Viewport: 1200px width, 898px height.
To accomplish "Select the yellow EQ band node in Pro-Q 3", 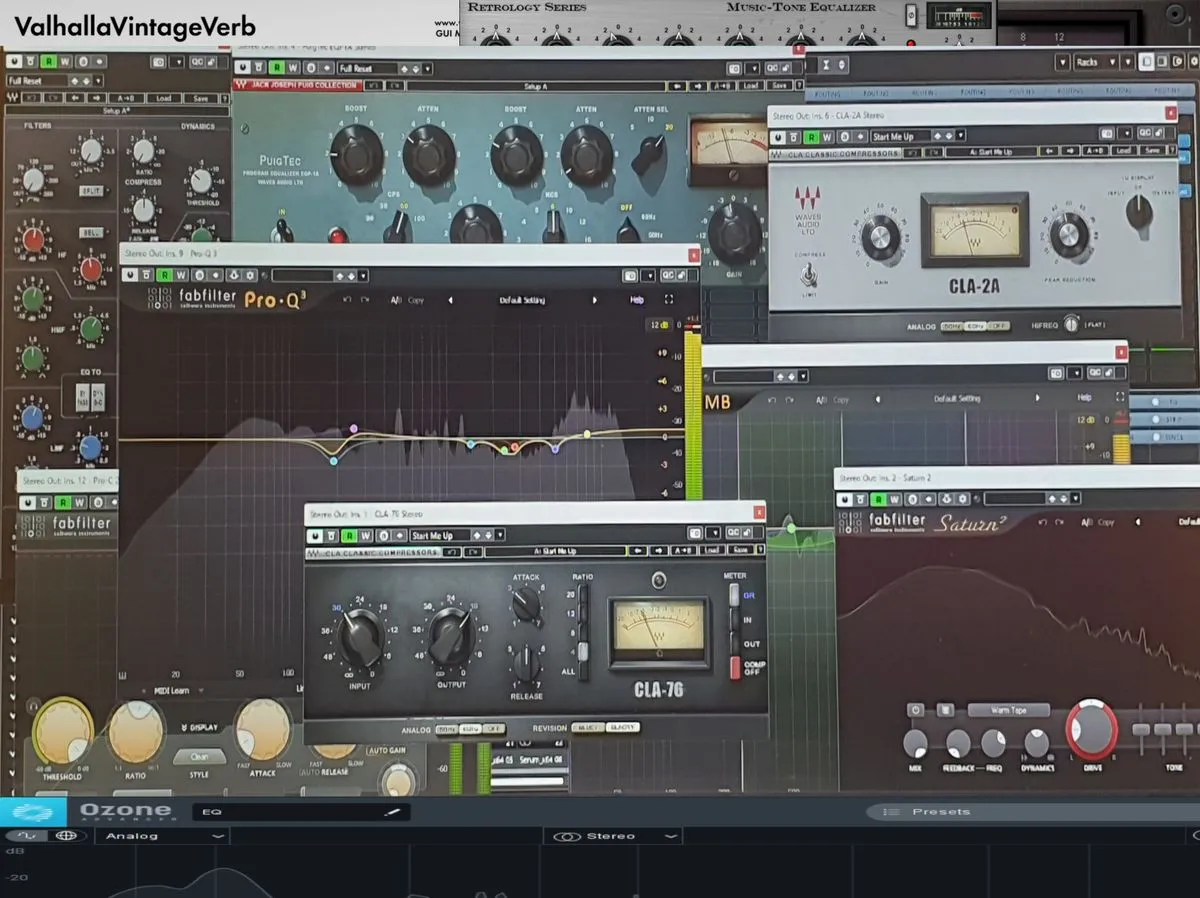I will coord(587,434).
